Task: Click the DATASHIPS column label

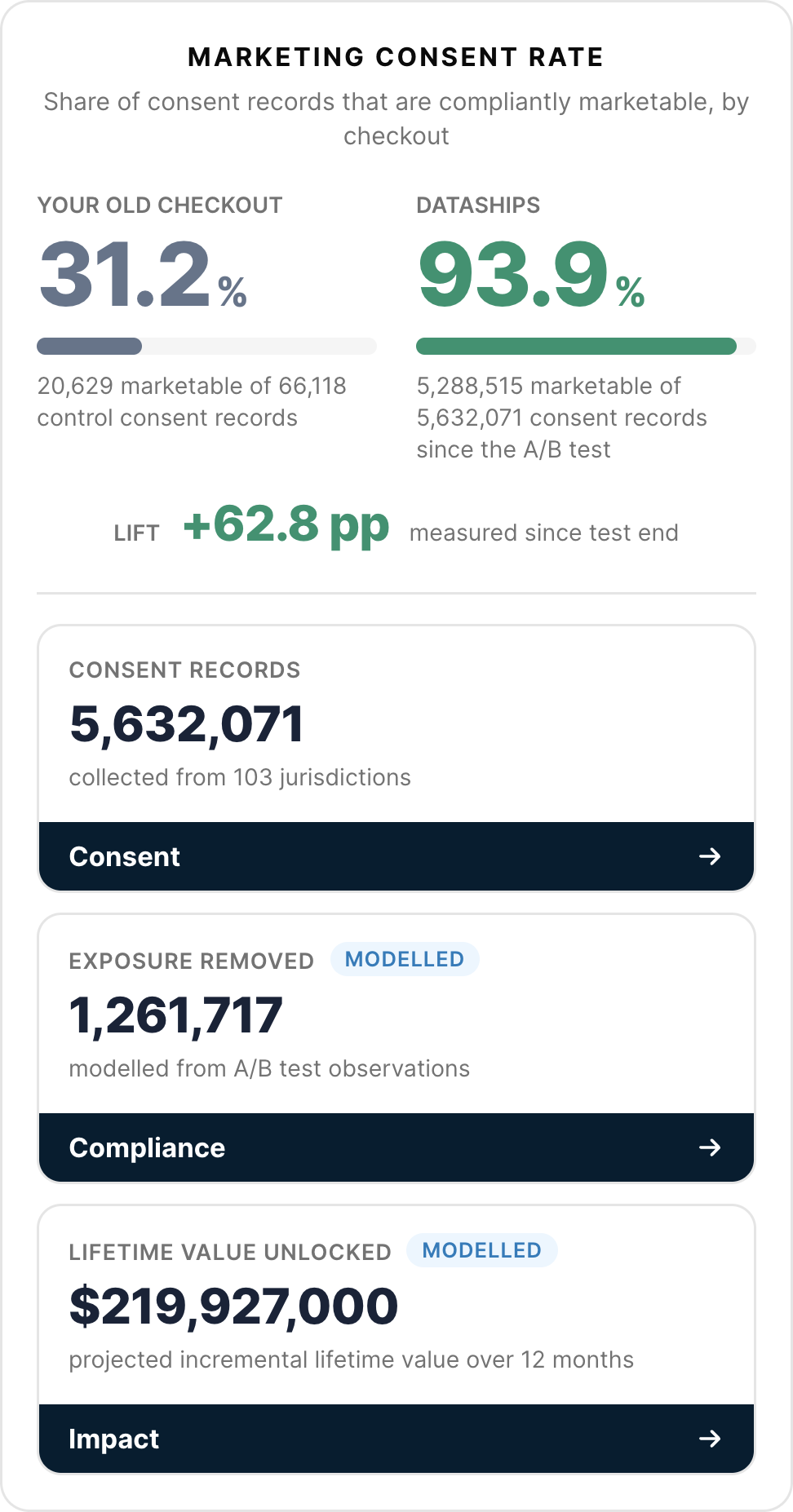Action: coord(478,205)
